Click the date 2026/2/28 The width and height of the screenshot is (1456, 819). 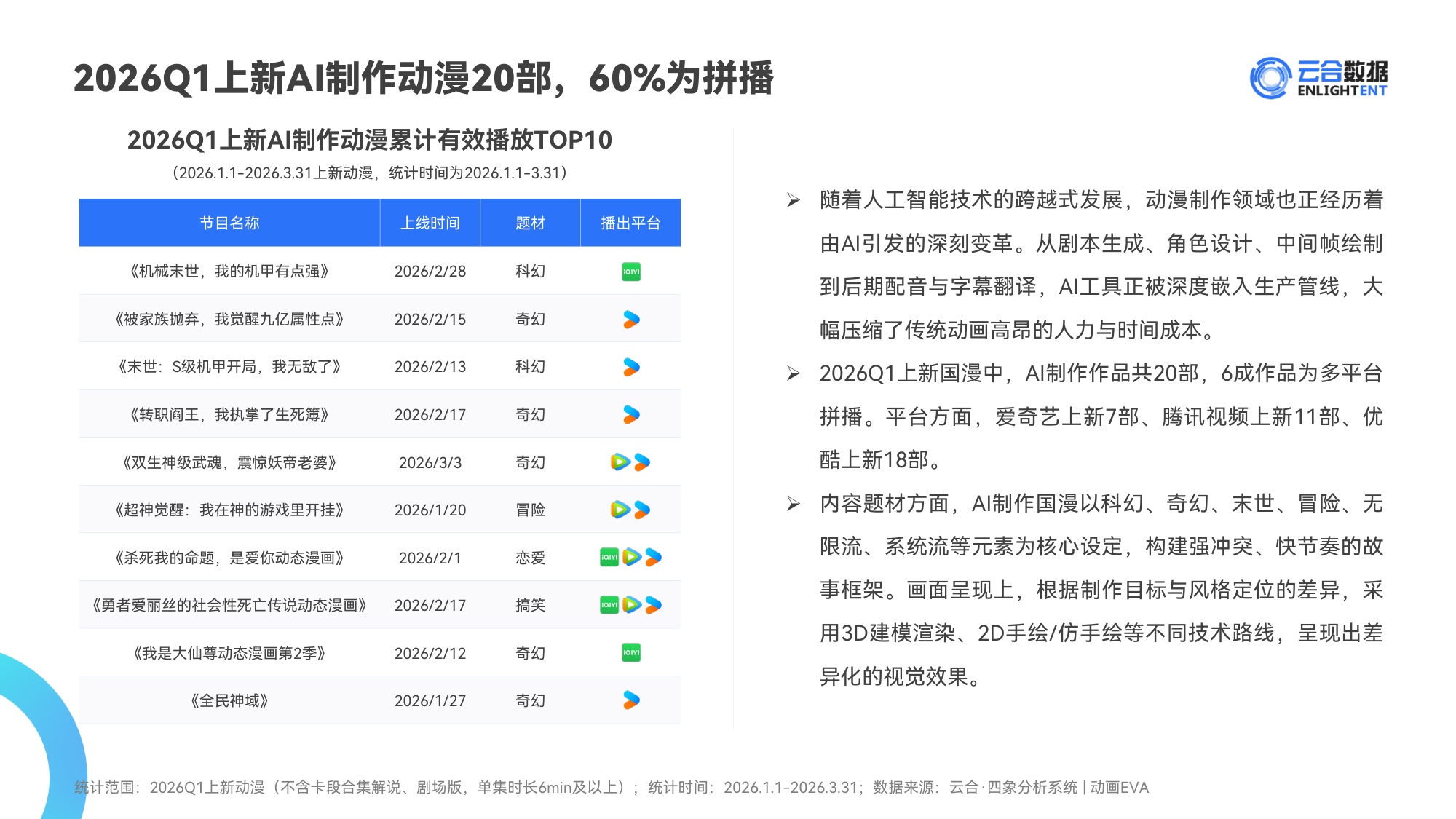point(430,272)
